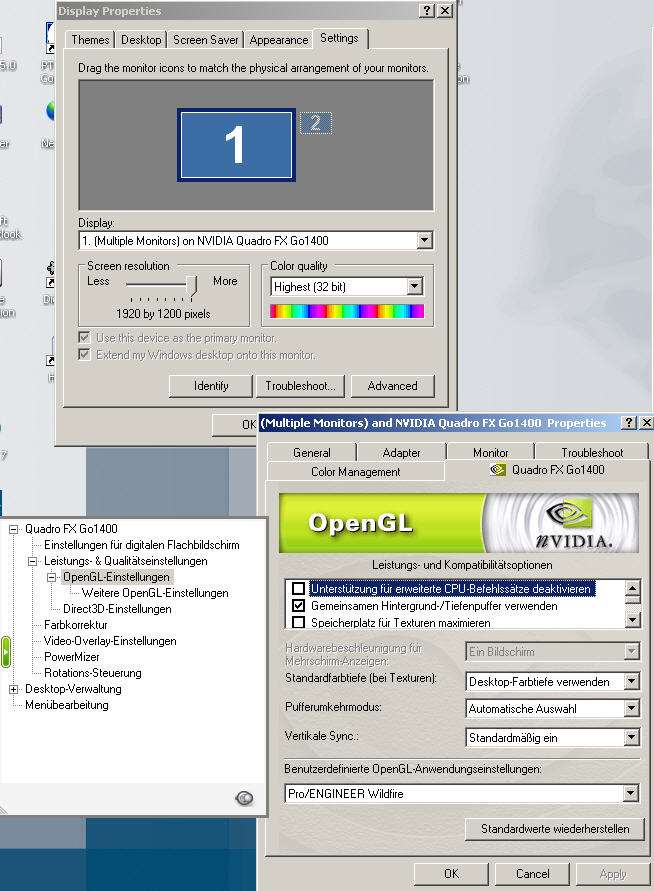Open the Color quality dropdown
This screenshot has height=891, width=654.
(415, 286)
